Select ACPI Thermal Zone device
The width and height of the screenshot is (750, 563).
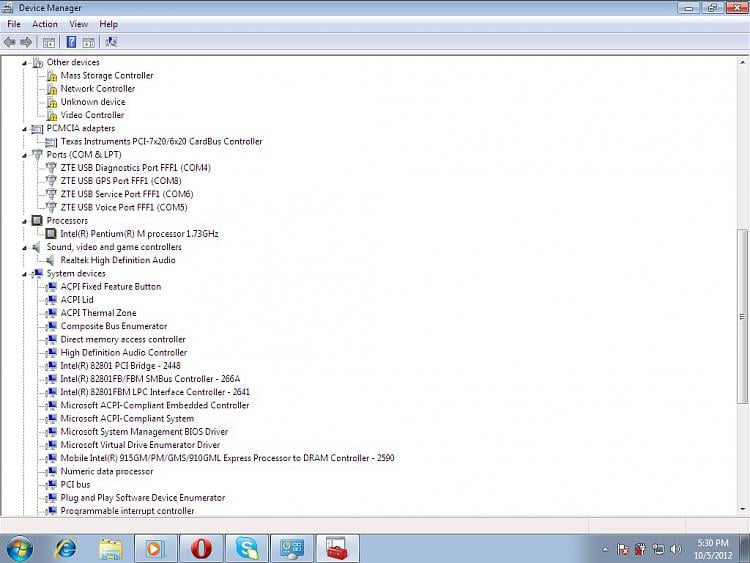tap(98, 313)
